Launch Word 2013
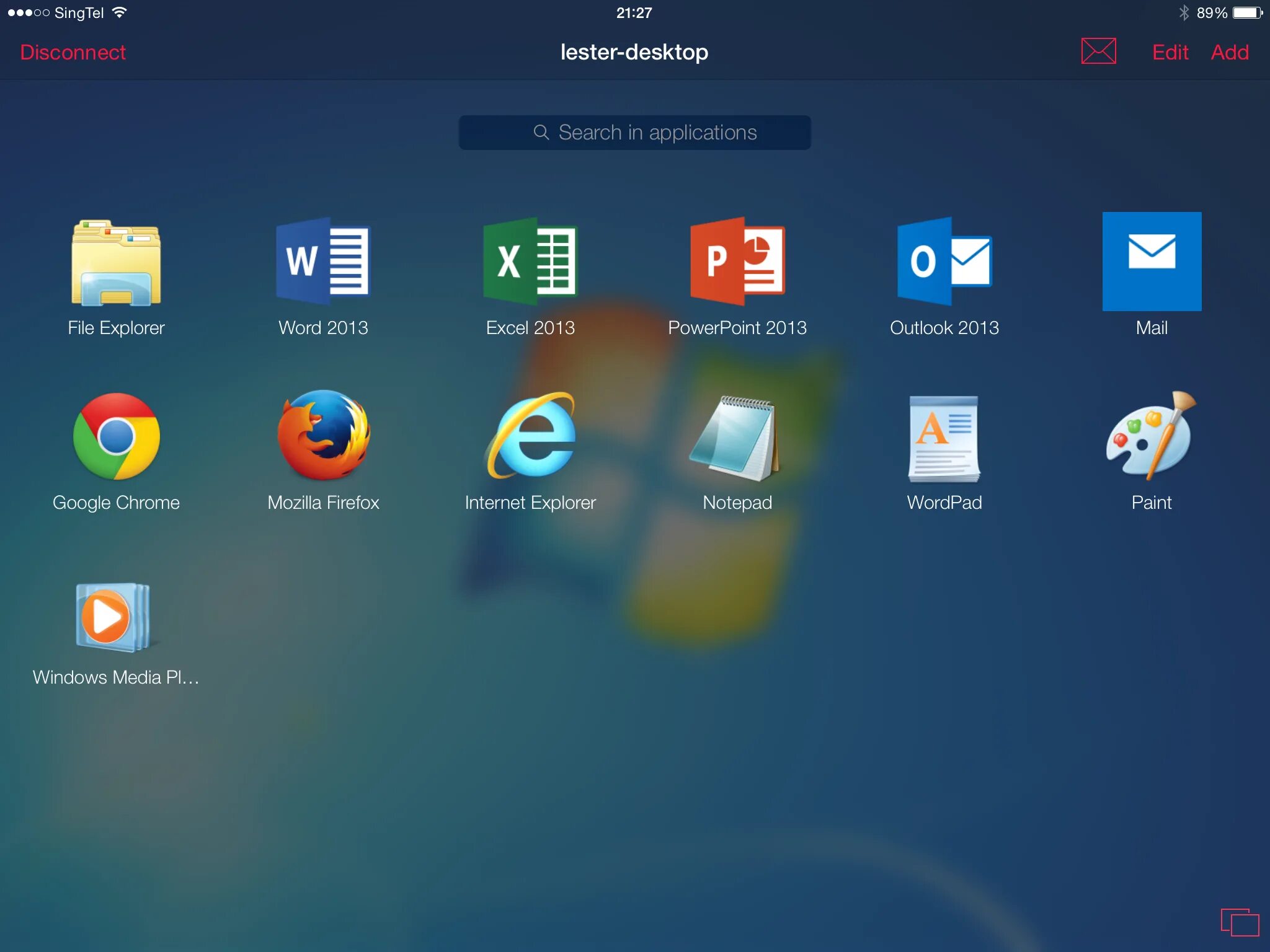Viewport: 1270px width, 952px height. (x=323, y=261)
